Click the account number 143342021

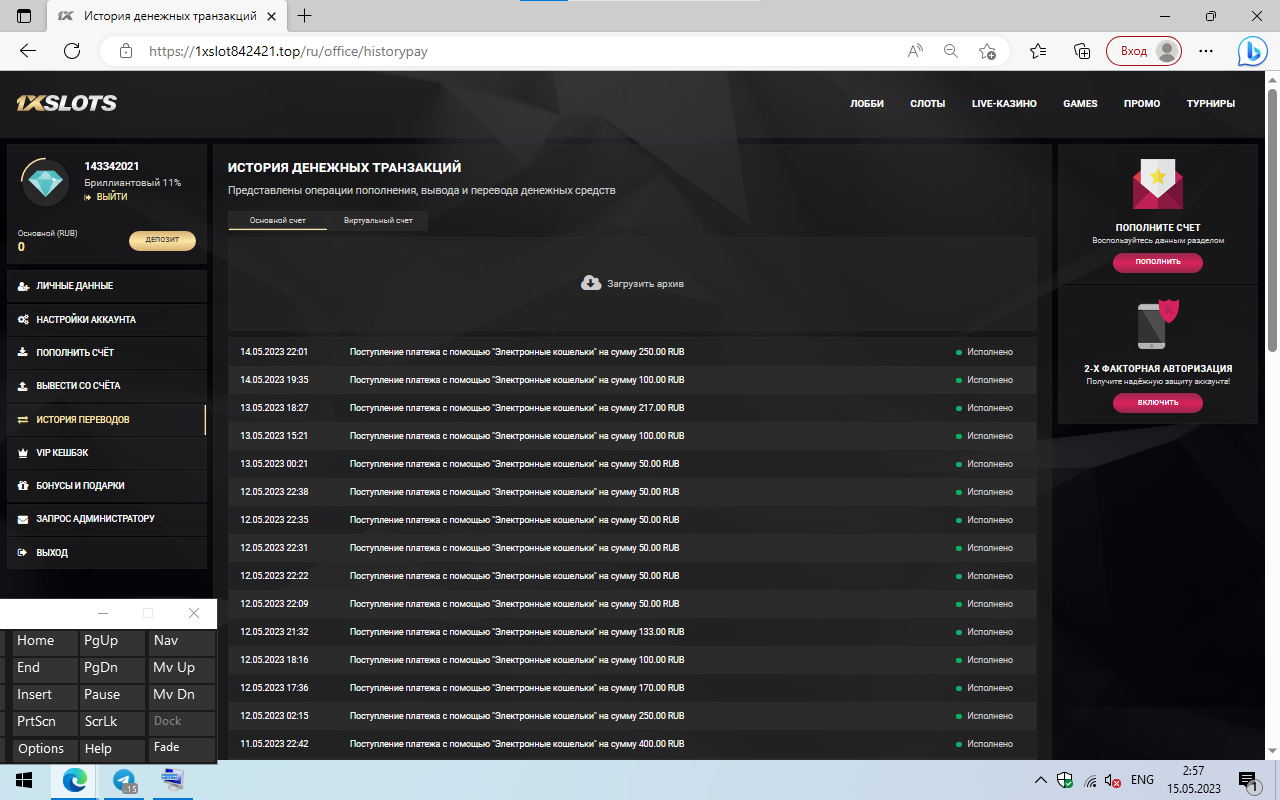coord(112,166)
